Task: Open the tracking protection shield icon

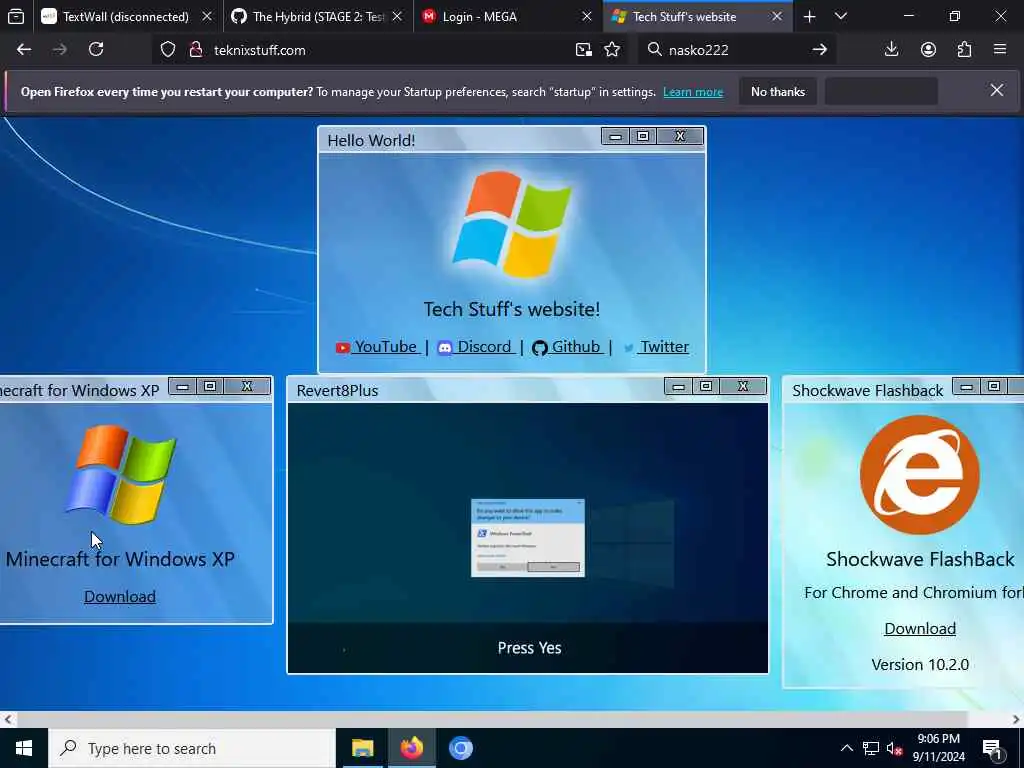Action: pos(168,50)
